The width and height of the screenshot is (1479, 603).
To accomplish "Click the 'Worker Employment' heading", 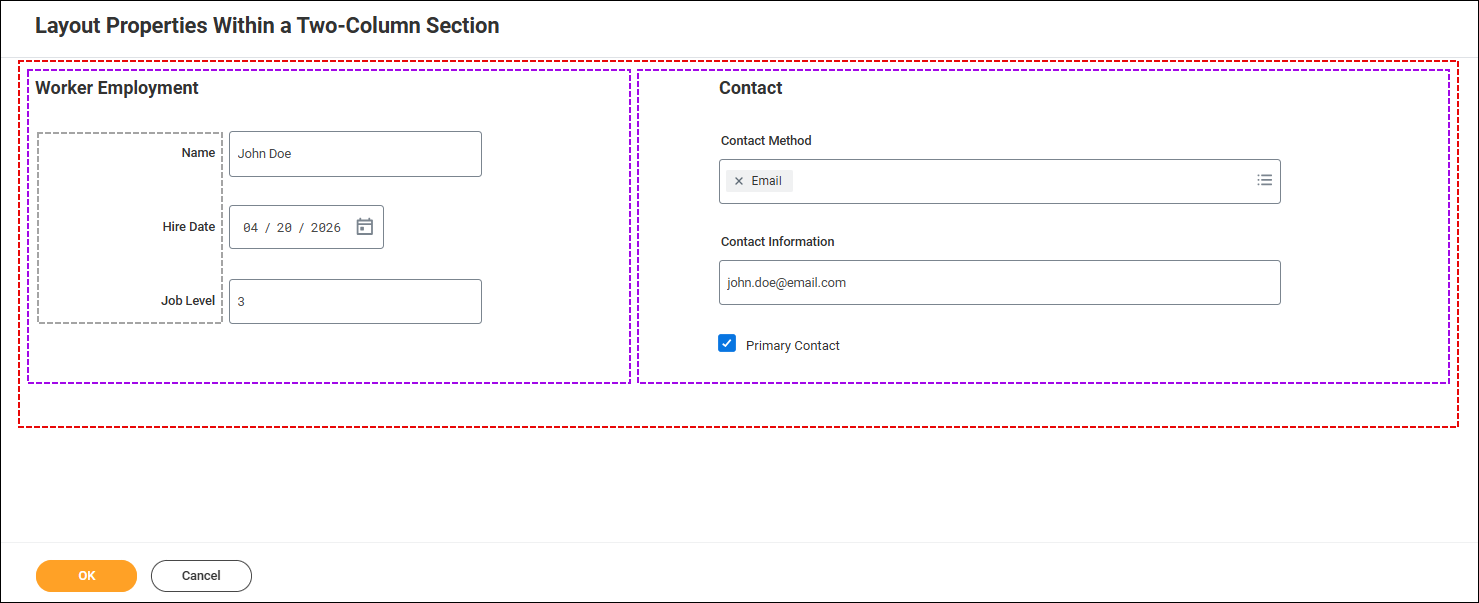I will [117, 88].
